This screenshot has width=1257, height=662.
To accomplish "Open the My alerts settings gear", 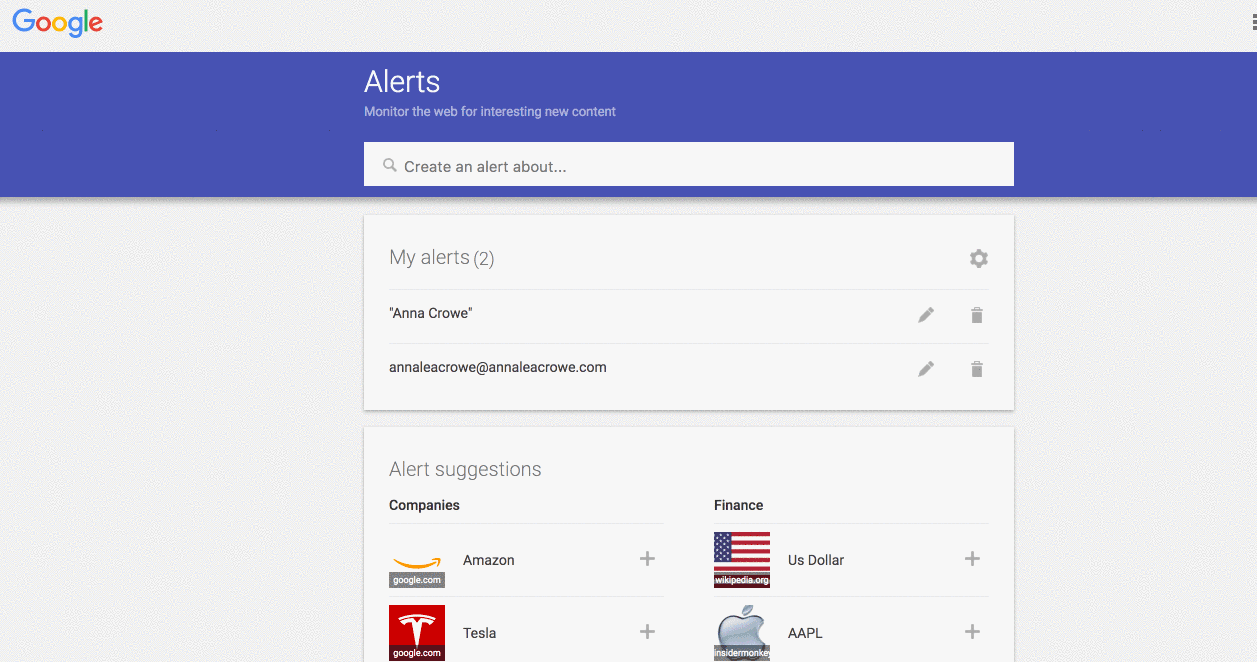I will point(978,259).
